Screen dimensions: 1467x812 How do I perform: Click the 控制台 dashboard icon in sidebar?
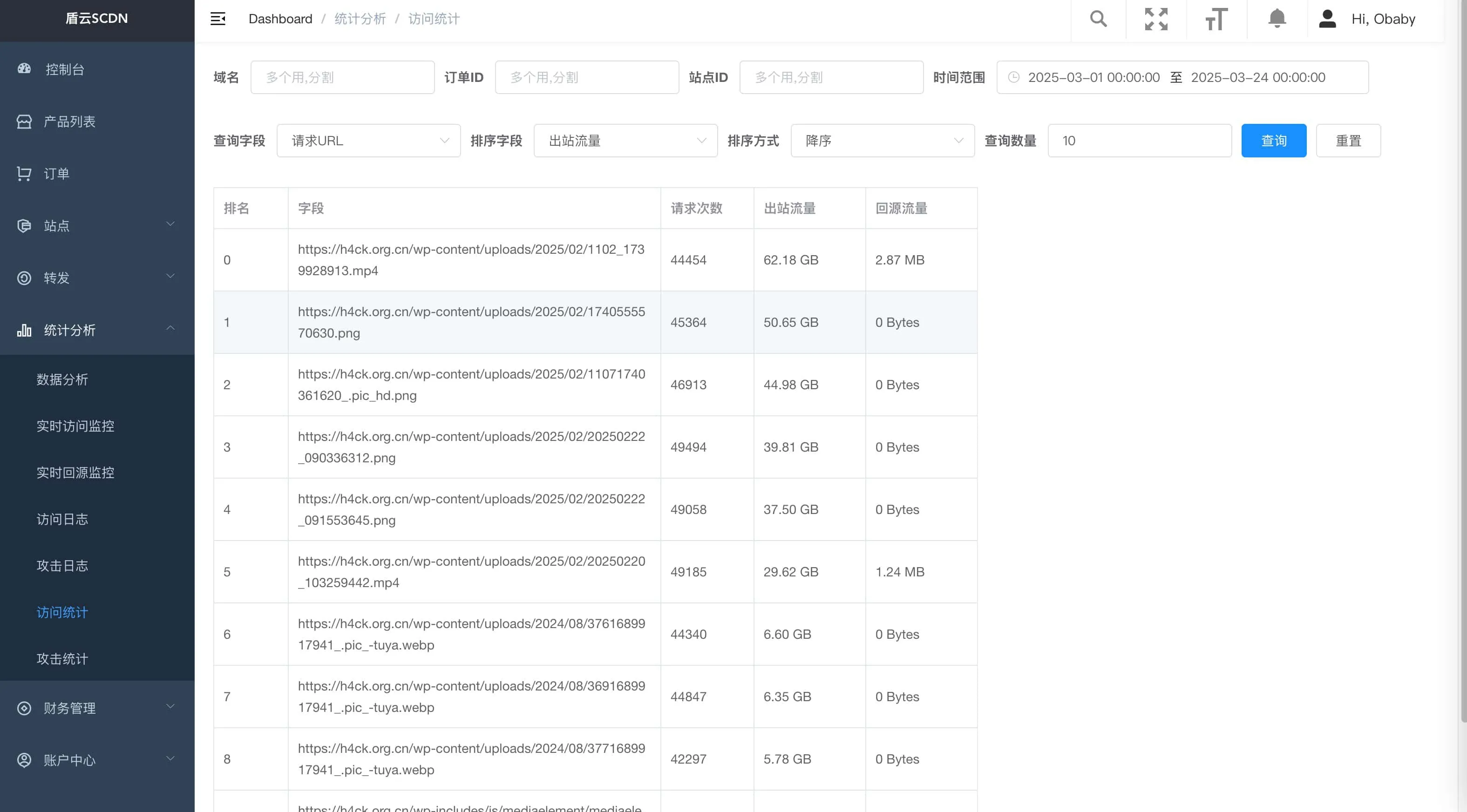click(x=24, y=69)
